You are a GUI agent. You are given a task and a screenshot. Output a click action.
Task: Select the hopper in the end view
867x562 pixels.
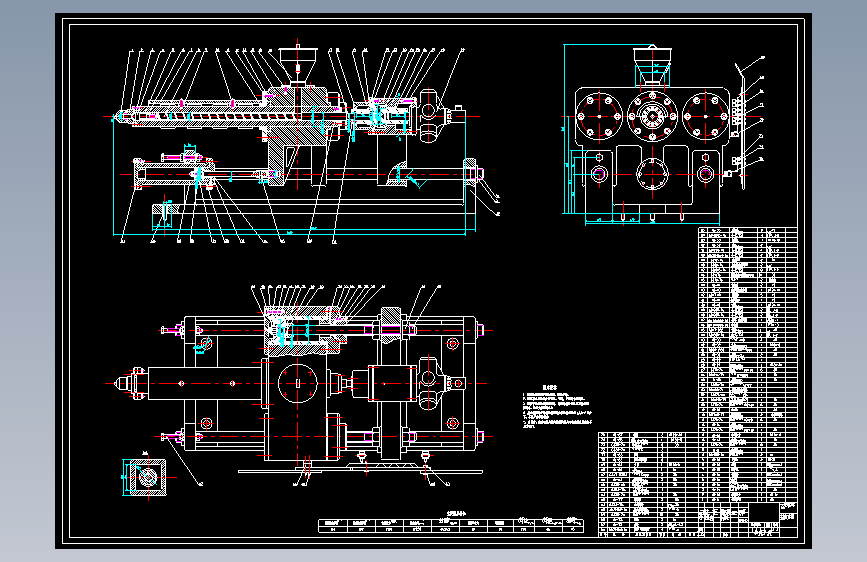point(652,66)
